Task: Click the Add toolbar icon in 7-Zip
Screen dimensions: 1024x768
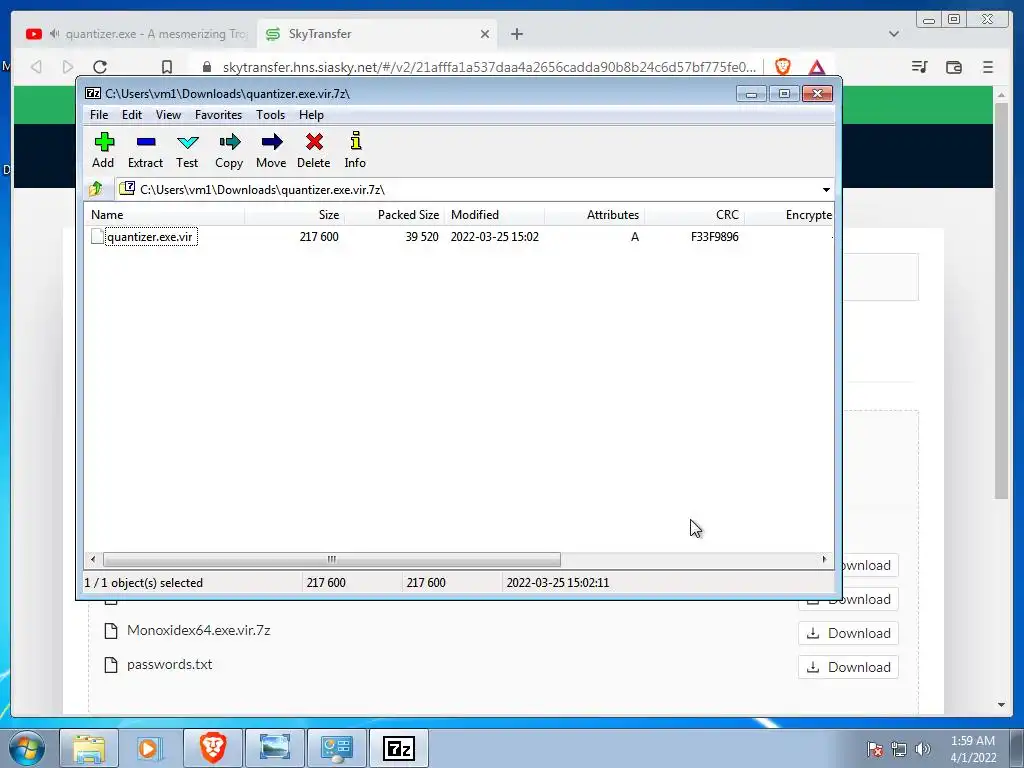Action: pos(103,150)
